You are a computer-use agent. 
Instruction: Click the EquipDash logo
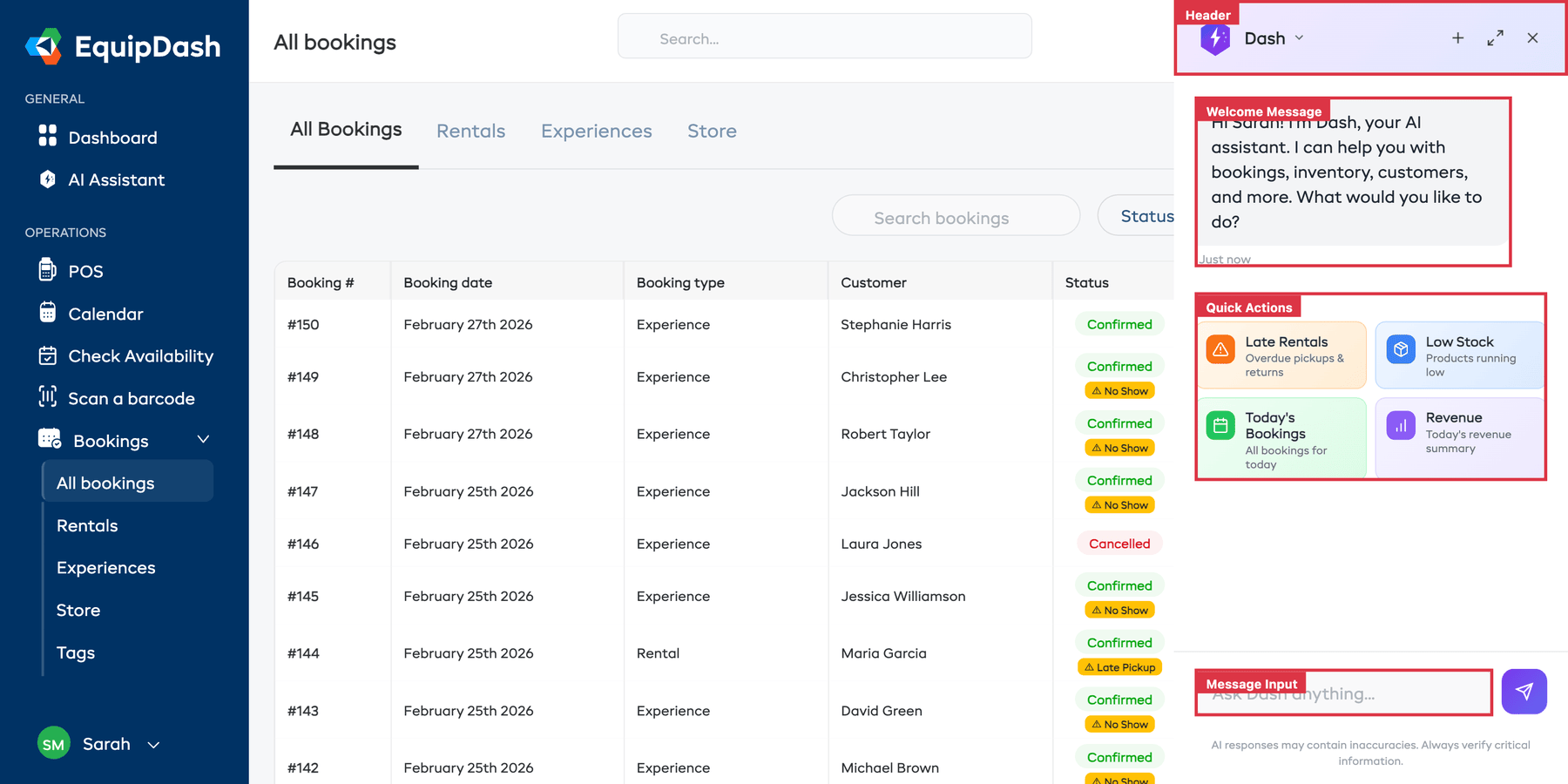[x=122, y=46]
